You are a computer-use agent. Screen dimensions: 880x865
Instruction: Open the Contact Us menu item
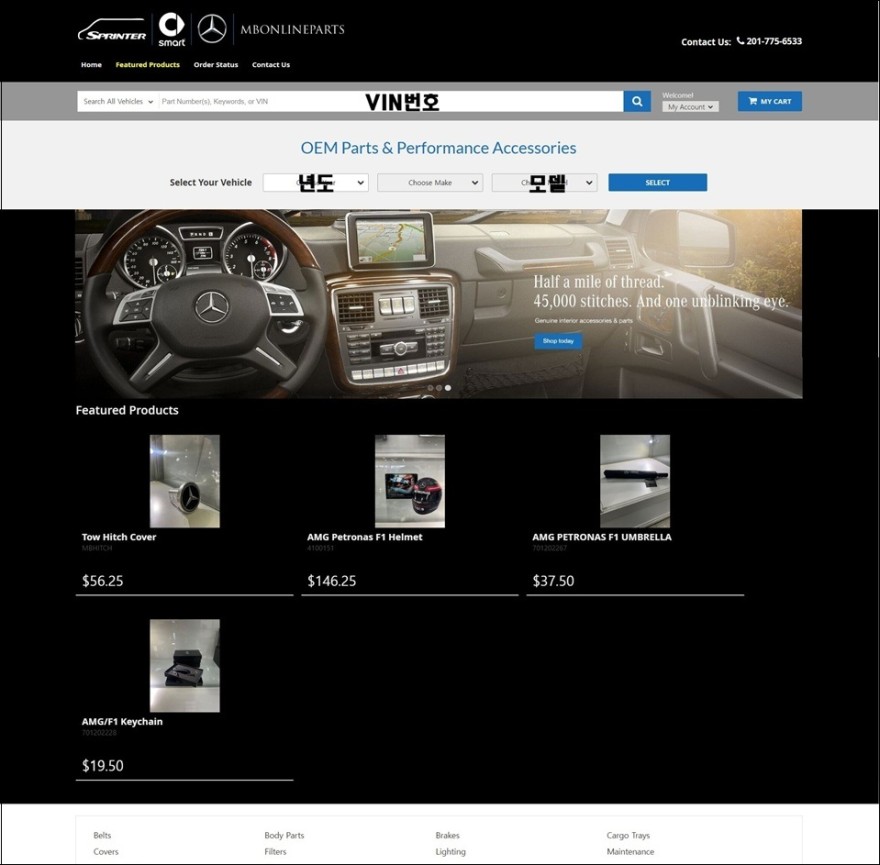[271, 65]
